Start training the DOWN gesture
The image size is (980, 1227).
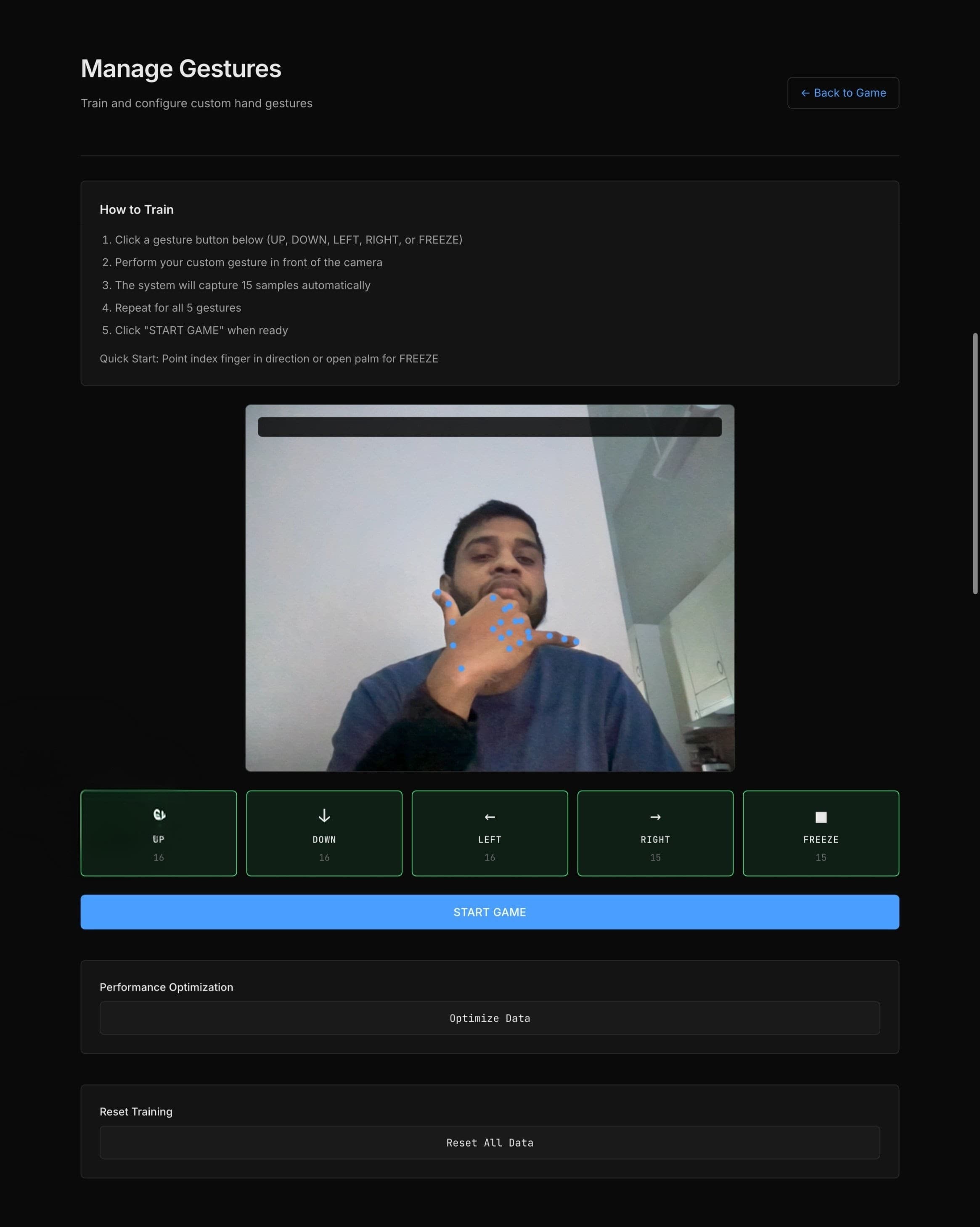(x=324, y=833)
